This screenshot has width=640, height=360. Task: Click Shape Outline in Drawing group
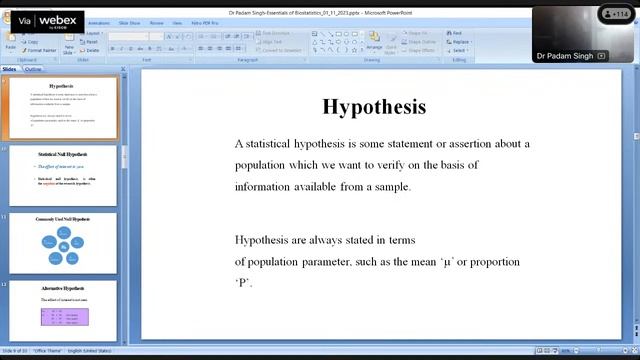tap(419, 42)
